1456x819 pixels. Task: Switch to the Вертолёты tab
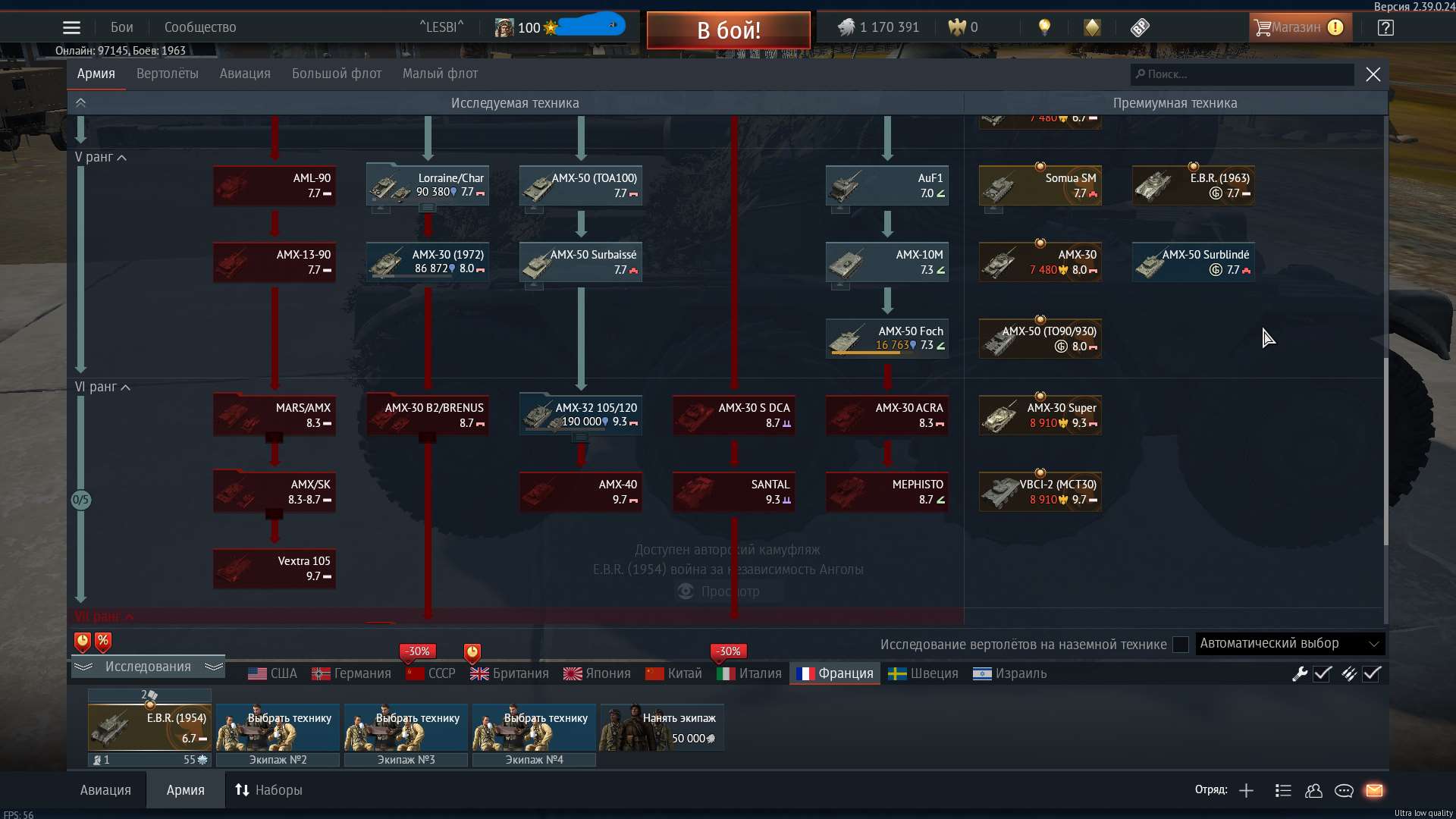[x=168, y=74]
